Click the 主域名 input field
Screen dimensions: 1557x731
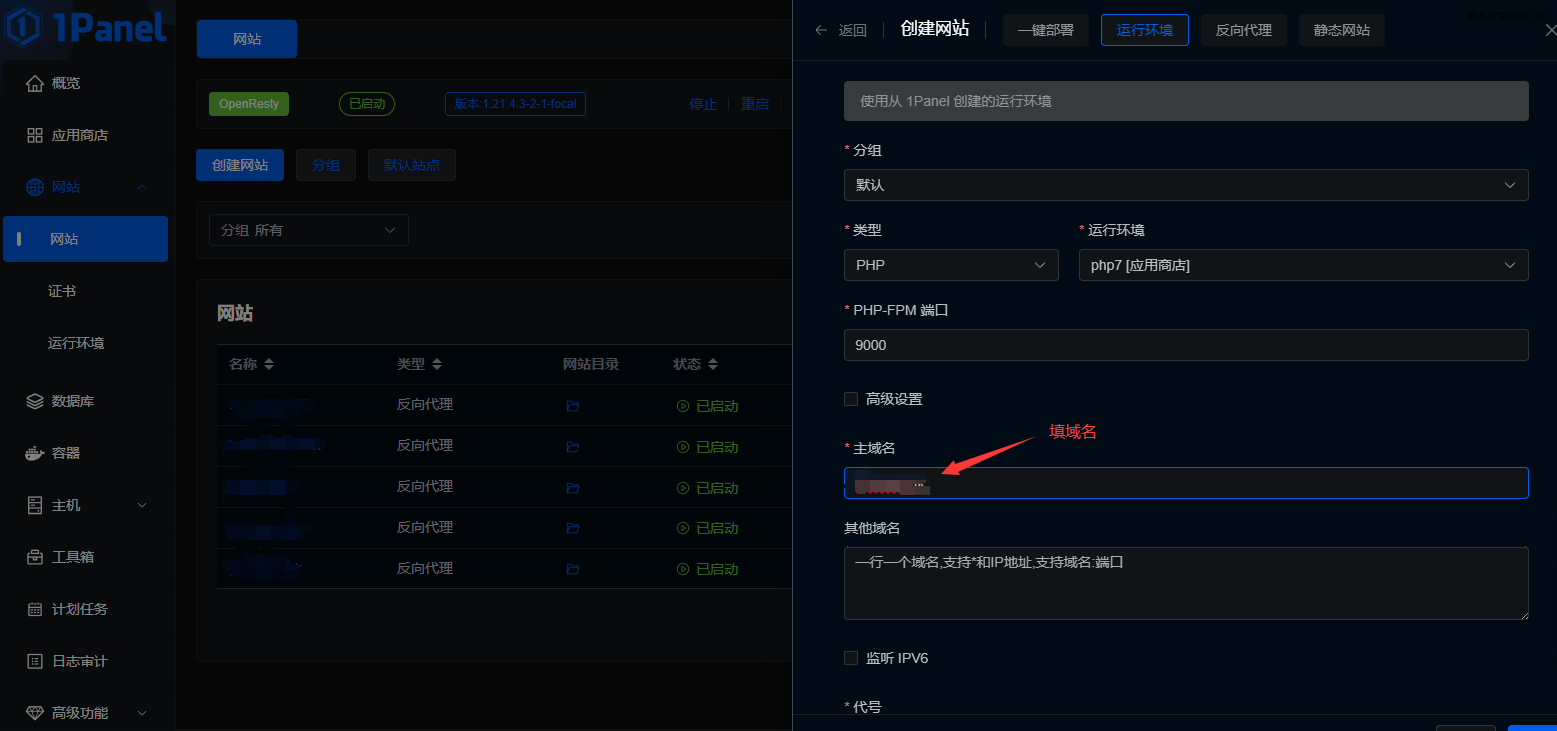pyautogui.click(x=1186, y=483)
